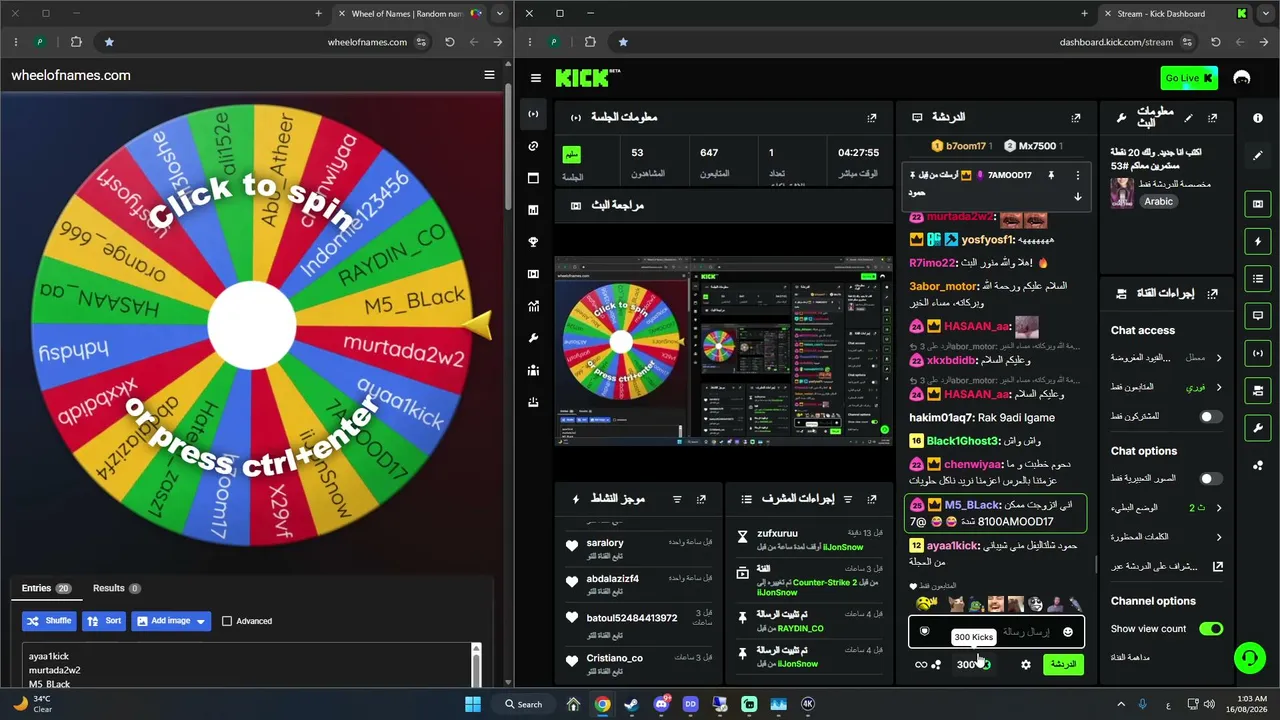Switch to the Entries tab

[46, 588]
